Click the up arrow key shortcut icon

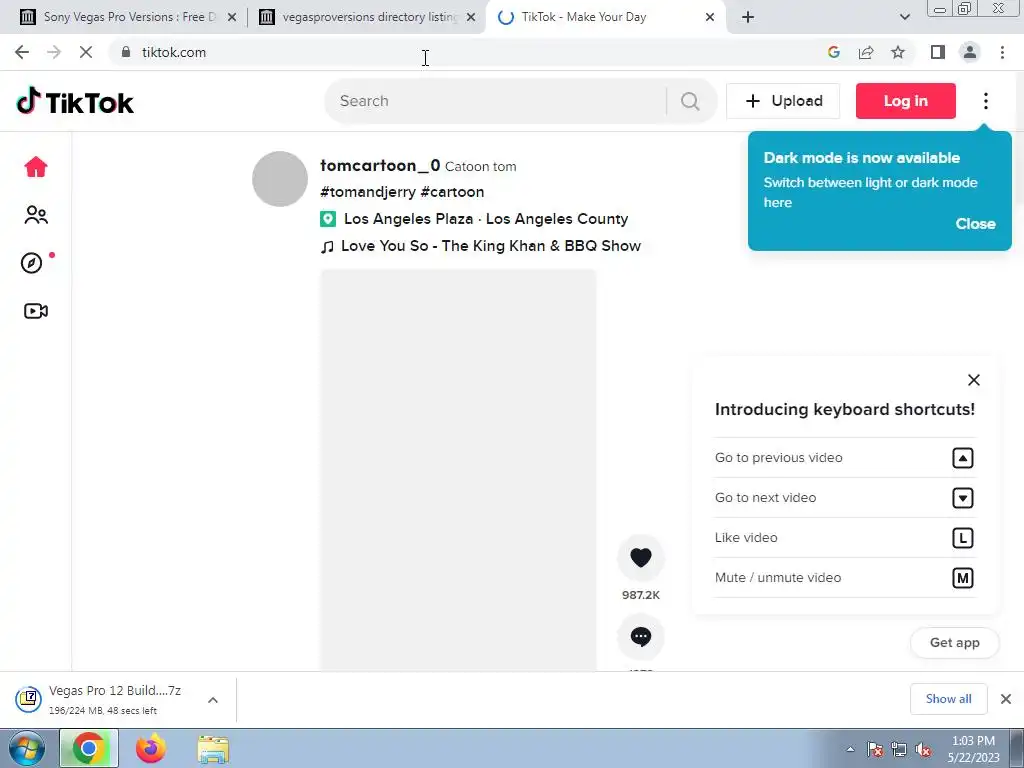click(963, 458)
